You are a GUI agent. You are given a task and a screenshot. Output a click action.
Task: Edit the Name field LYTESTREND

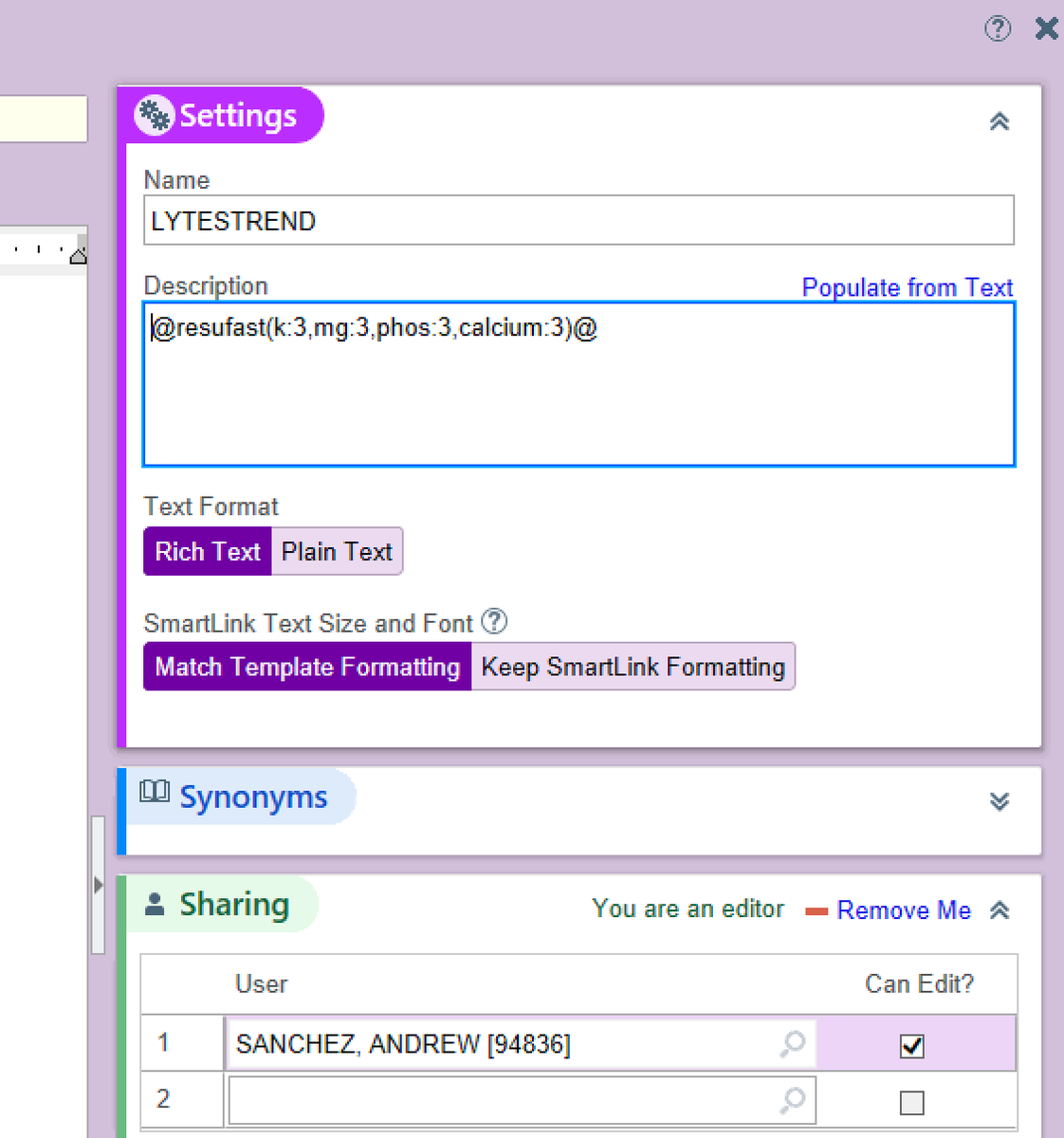(x=578, y=220)
